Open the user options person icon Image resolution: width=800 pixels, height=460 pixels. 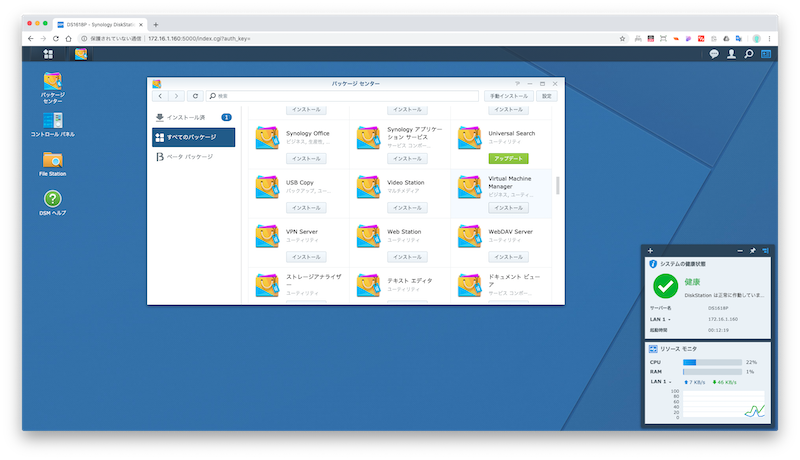pos(731,54)
